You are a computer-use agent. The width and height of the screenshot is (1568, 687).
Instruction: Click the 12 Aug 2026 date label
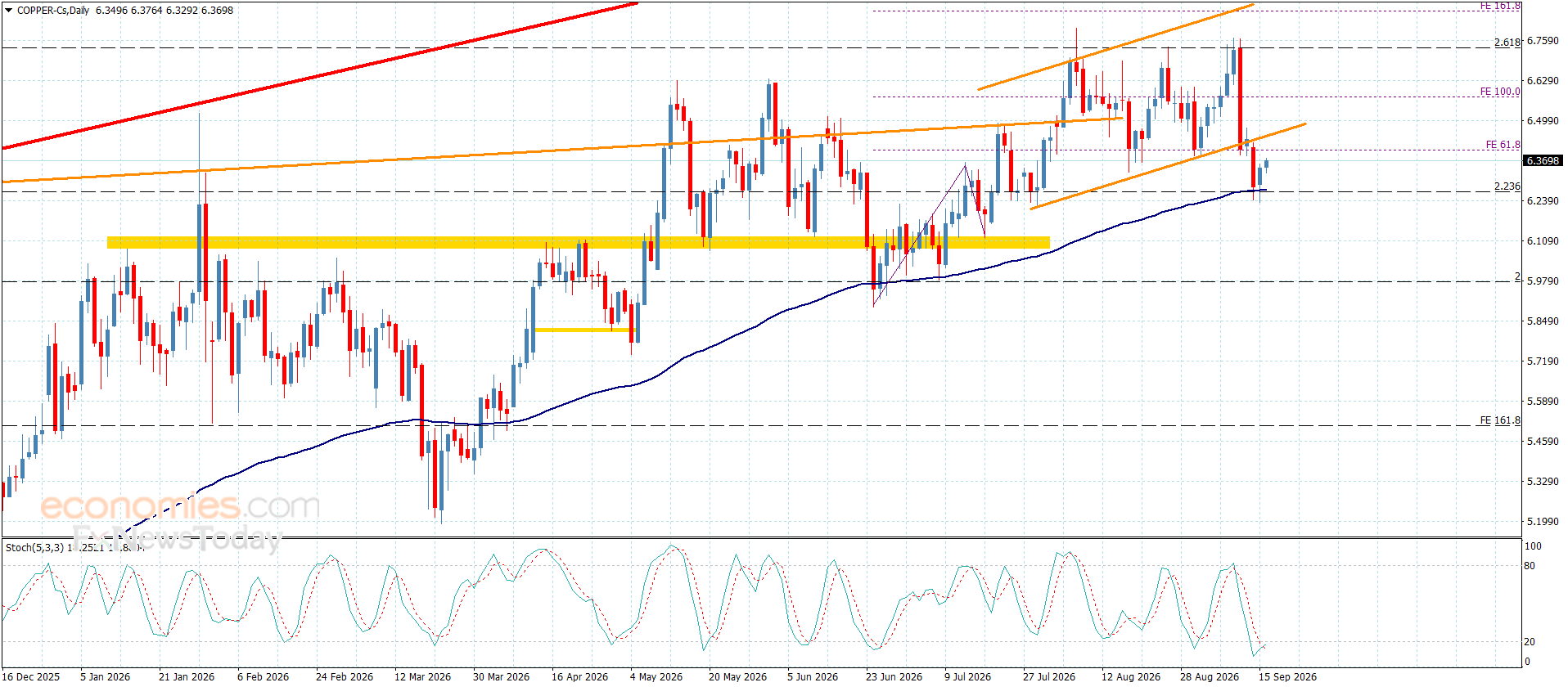point(1130,677)
